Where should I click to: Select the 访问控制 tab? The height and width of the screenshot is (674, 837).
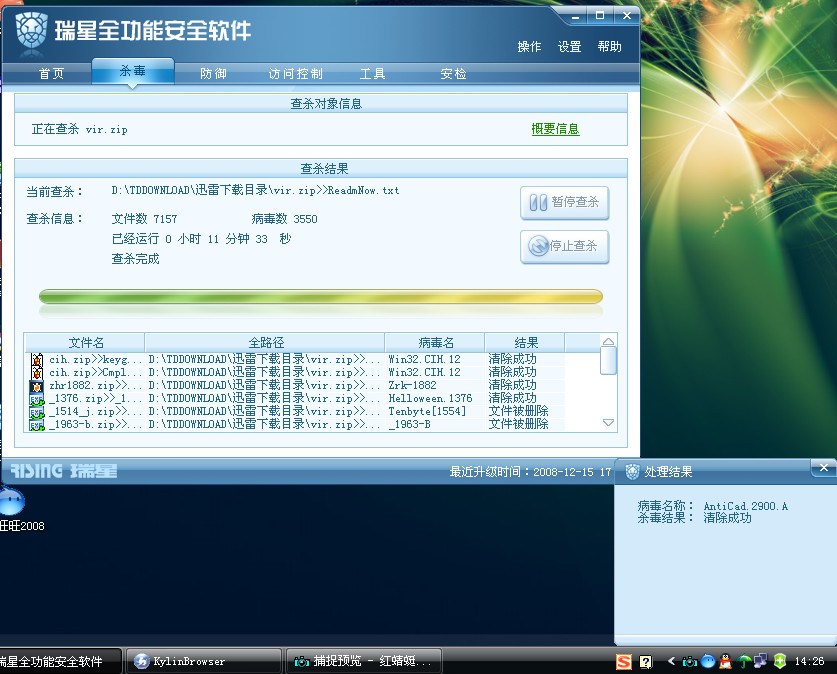[295, 74]
